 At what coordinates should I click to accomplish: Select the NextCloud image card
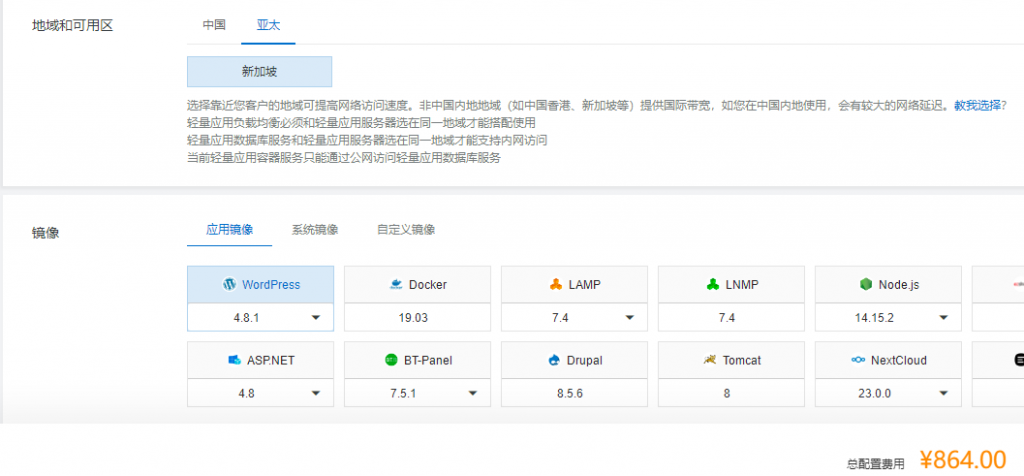coord(888,360)
